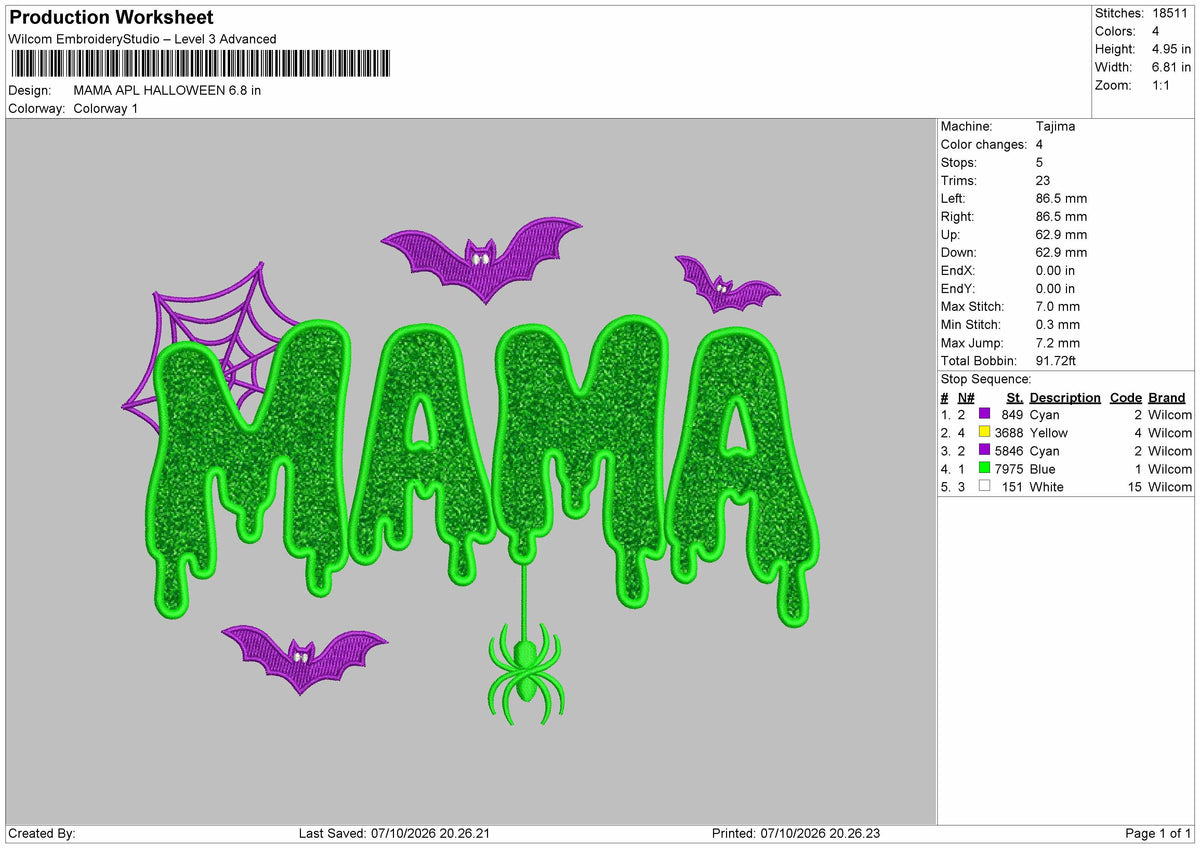This screenshot has height=848, width=1200.
Task: Click the Max Jump value '7.2 mm'
Action: [x=1058, y=343]
